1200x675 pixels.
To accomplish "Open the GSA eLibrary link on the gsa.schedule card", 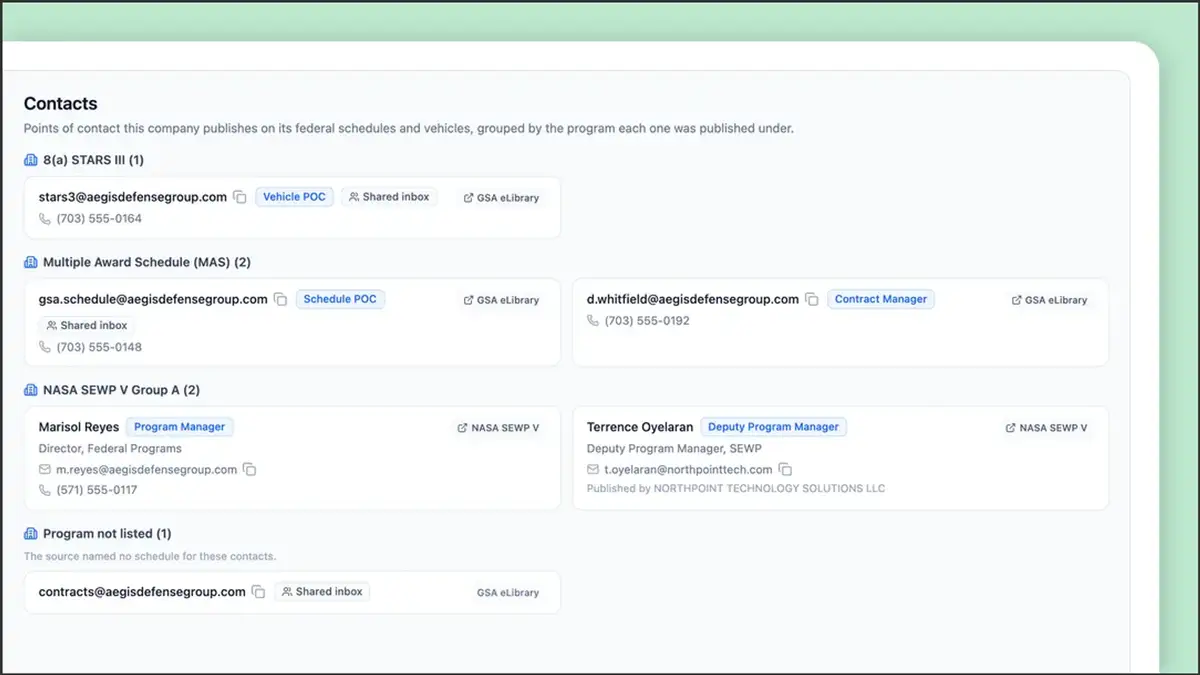I will (501, 300).
